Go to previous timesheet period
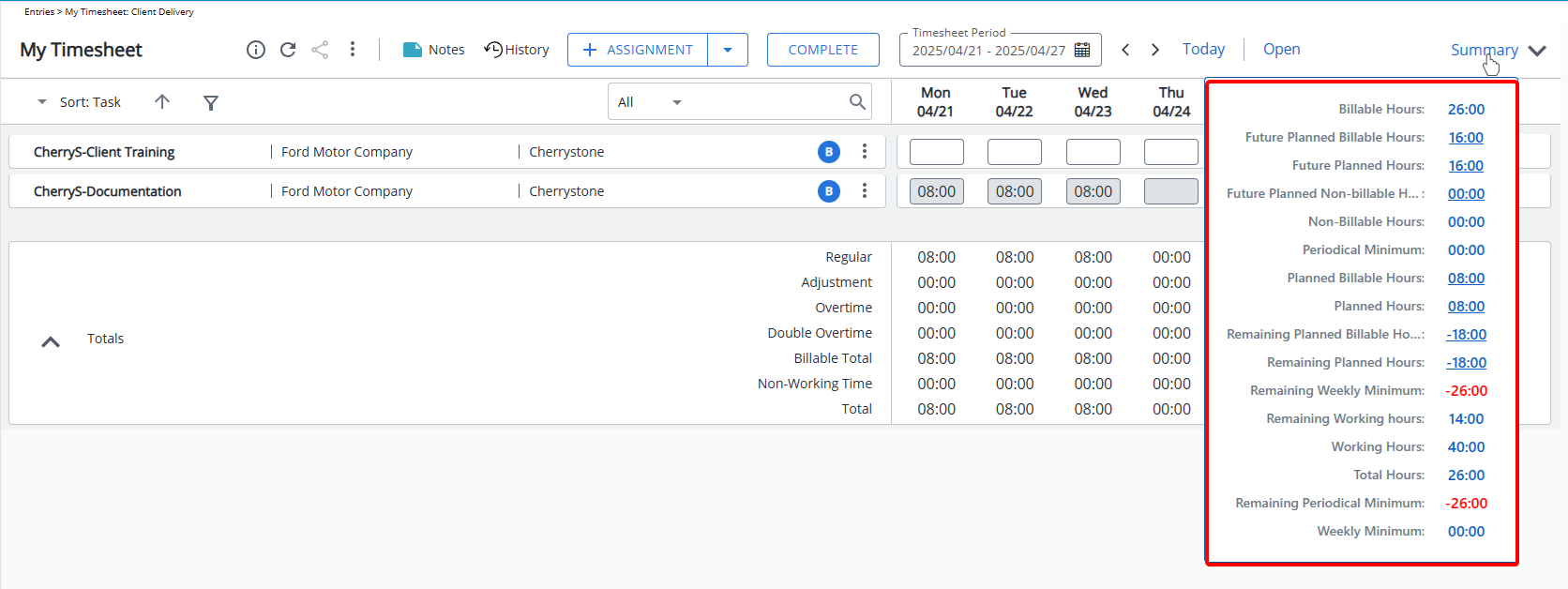The height and width of the screenshot is (589, 1568). pyautogui.click(x=1125, y=50)
